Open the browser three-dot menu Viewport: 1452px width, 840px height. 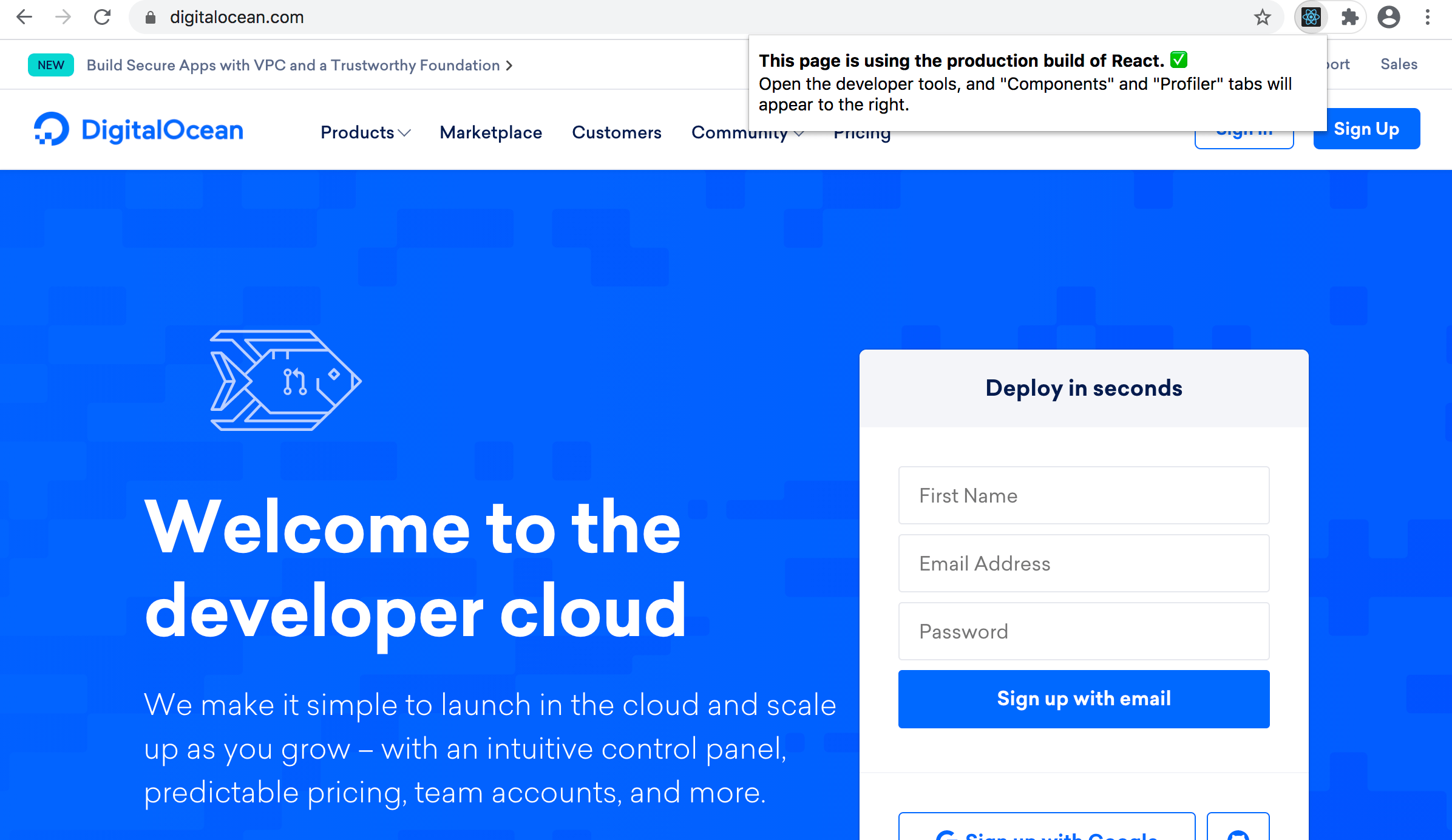pos(1427,18)
